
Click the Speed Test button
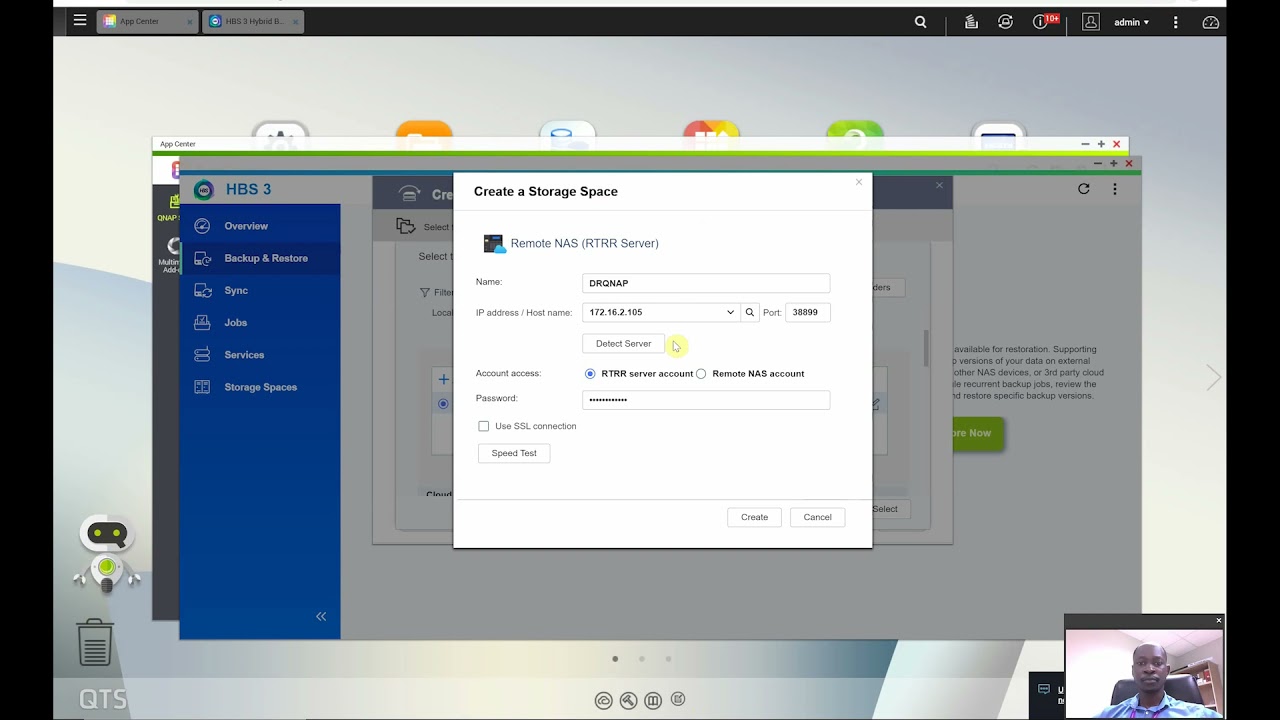coord(514,453)
